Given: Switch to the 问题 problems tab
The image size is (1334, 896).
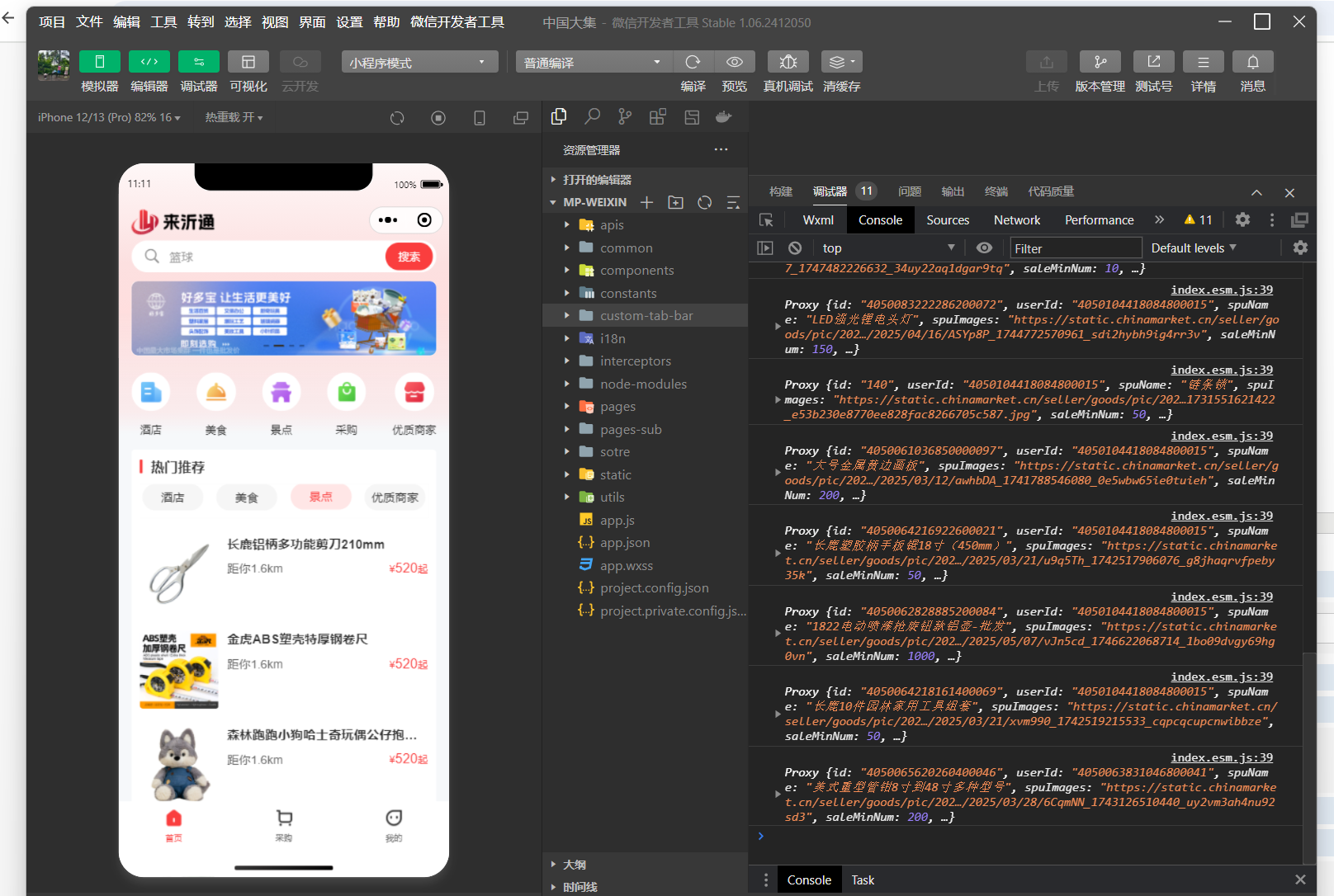Looking at the screenshot, I should click(910, 191).
